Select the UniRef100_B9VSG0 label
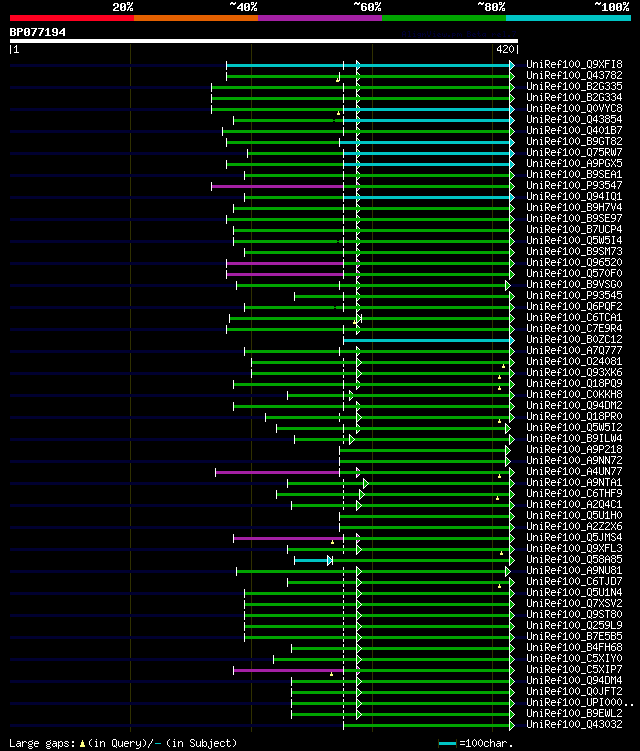 (574, 284)
